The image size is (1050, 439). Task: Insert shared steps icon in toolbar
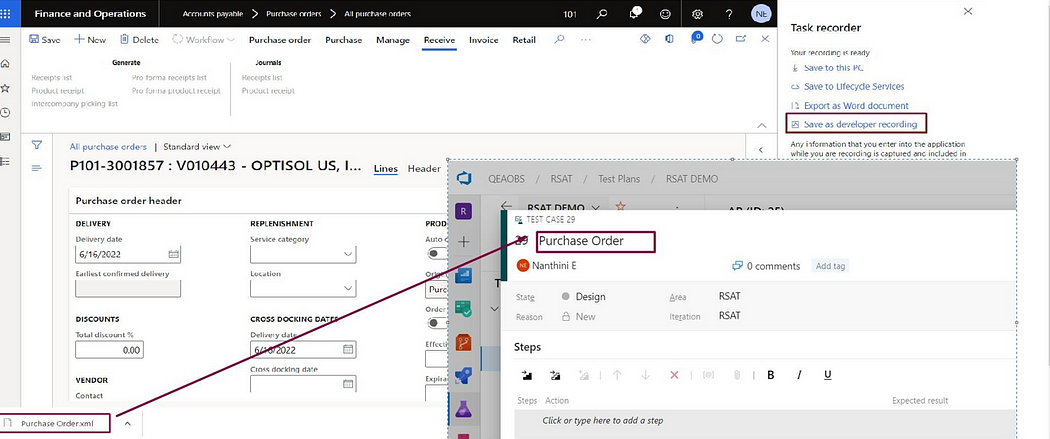pos(554,375)
